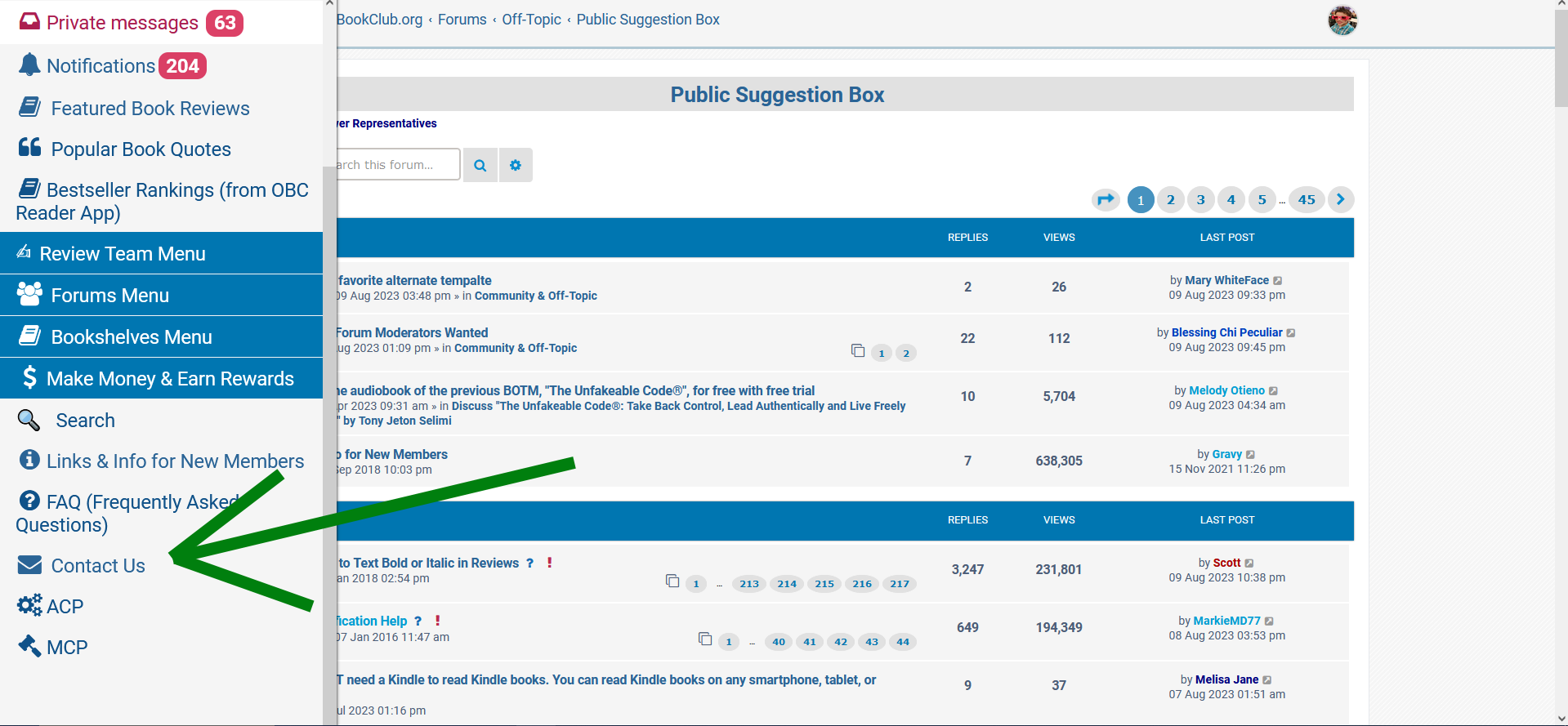Viewport: 1568px width, 726px height.
Task: Go to page 4 of topics
Action: [x=1231, y=199]
